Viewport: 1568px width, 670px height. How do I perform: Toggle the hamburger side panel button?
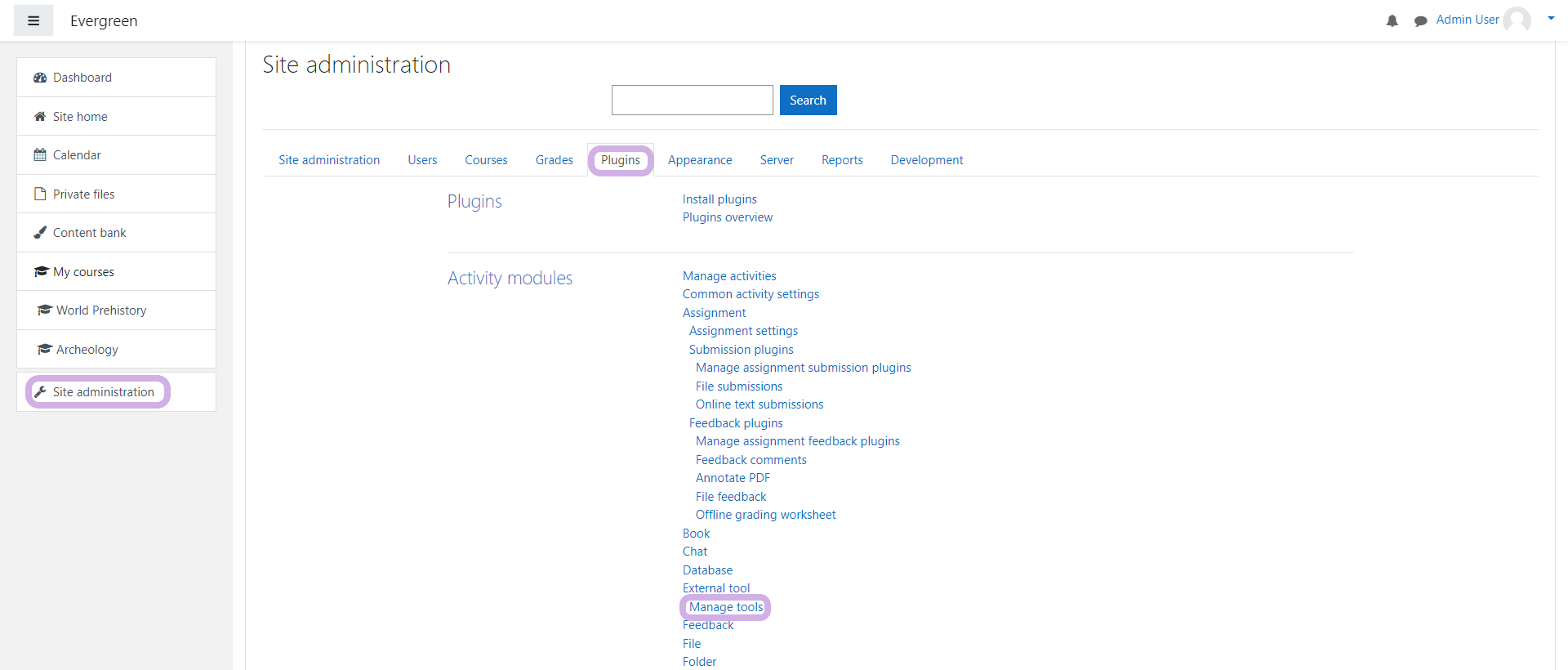[x=33, y=20]
